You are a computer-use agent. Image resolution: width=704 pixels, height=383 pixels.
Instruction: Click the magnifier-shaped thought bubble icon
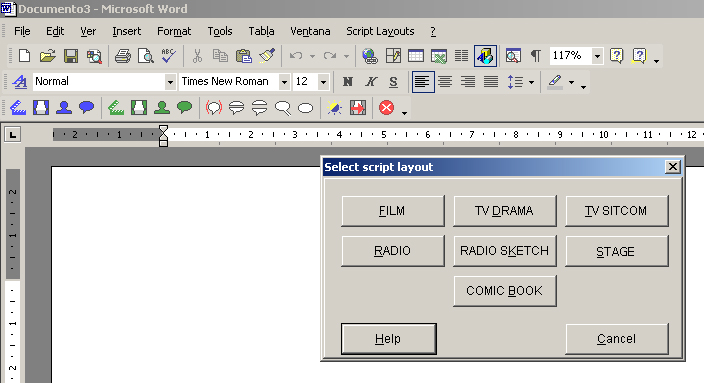282,108
